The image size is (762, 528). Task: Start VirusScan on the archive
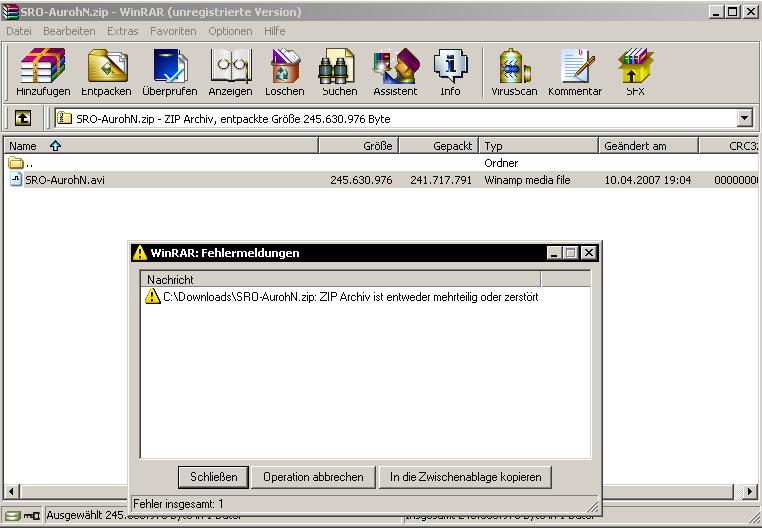point(514,72)
